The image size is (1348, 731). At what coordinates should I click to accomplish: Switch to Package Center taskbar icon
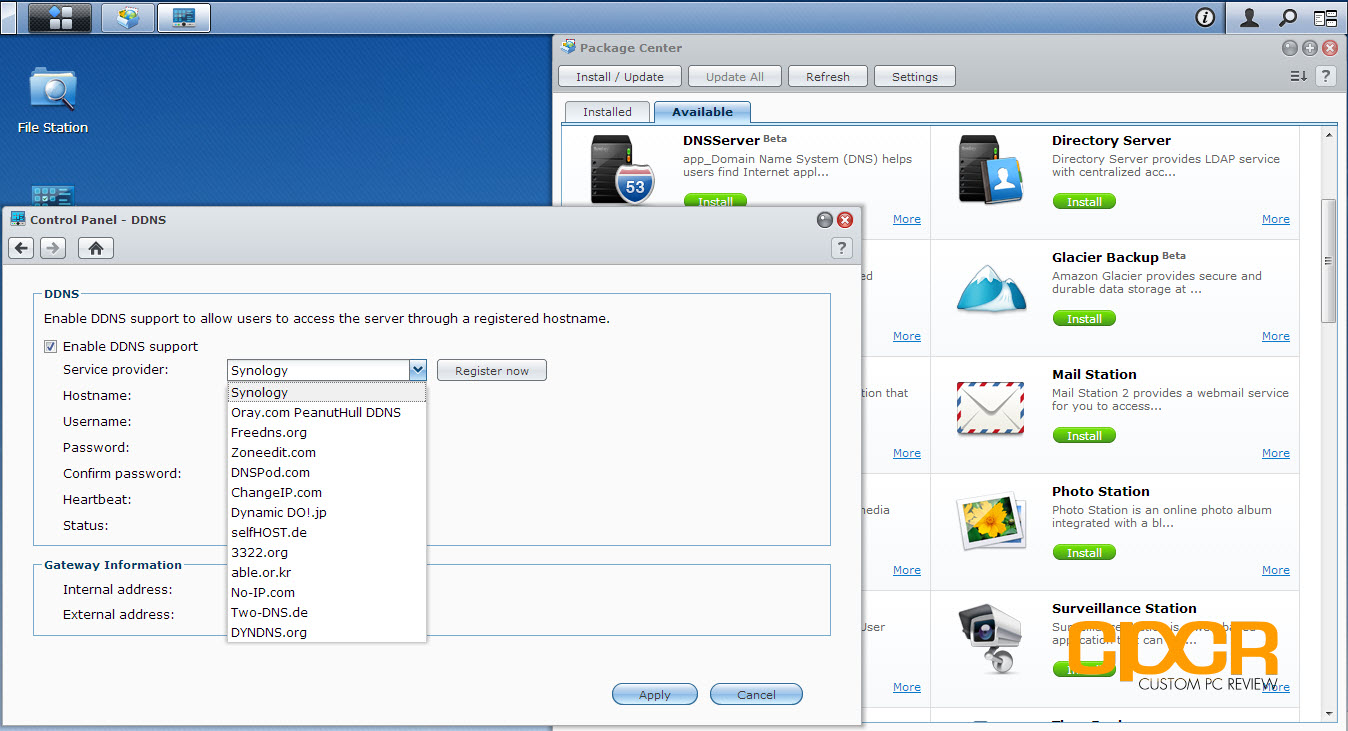click(128, 17)
